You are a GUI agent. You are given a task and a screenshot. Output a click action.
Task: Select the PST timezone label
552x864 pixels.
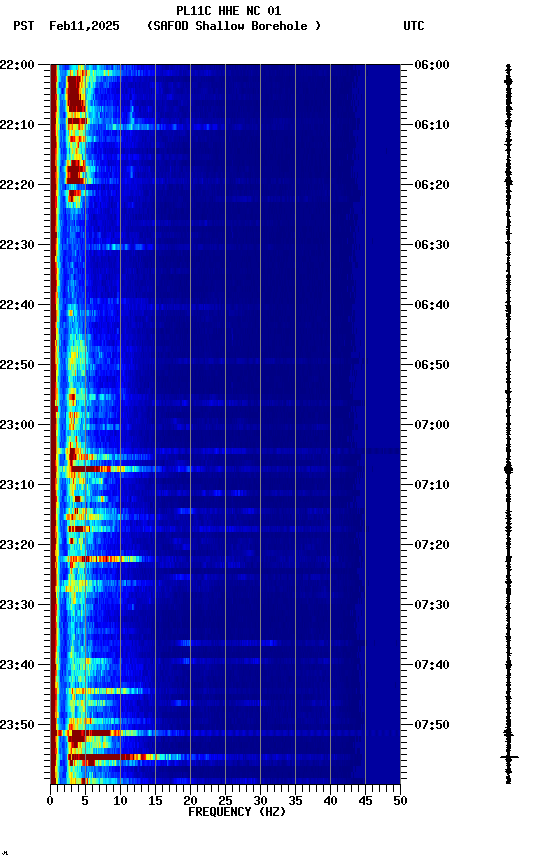24,26
